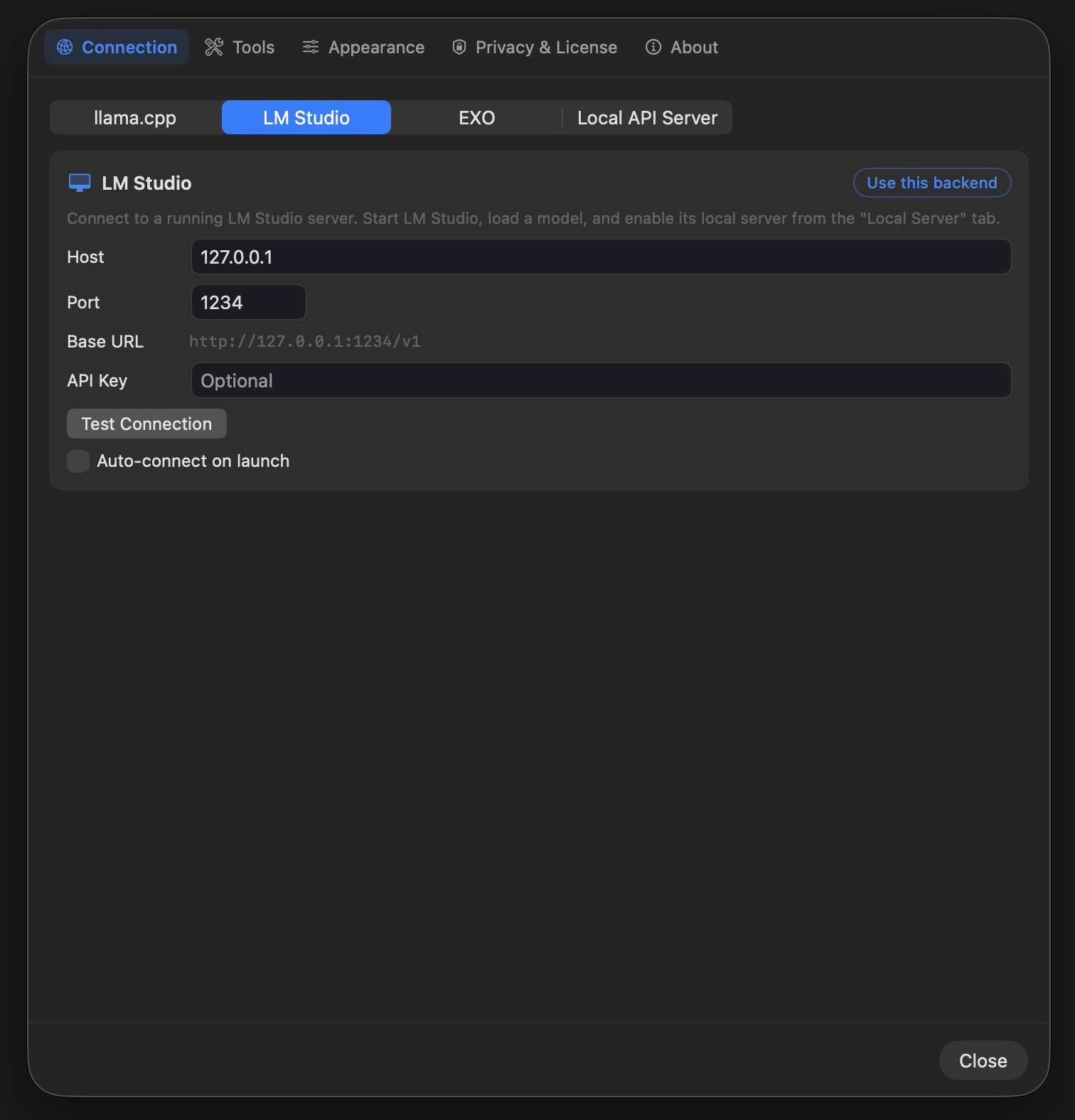The width and height of the screenshot is (1075, 1120).
Task: Click the Base URL http://127.0.0.1:1234/v1 text
Action: tap(305, 341)
